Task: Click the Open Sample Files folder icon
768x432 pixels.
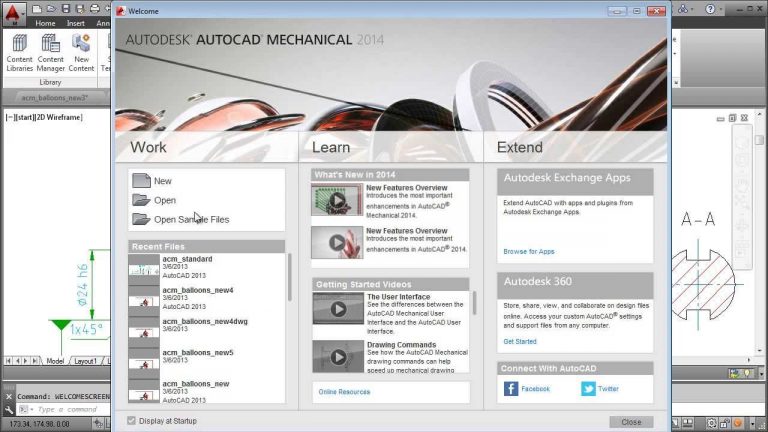Action: point(141,219)
